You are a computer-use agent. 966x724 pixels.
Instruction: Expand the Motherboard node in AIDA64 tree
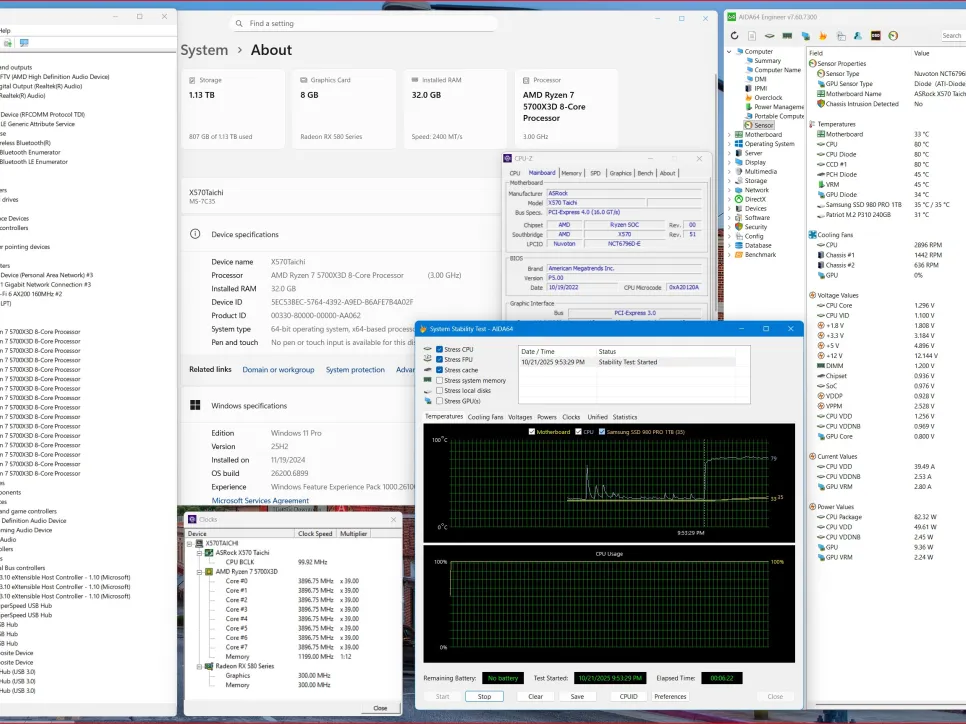click(730, 134)
